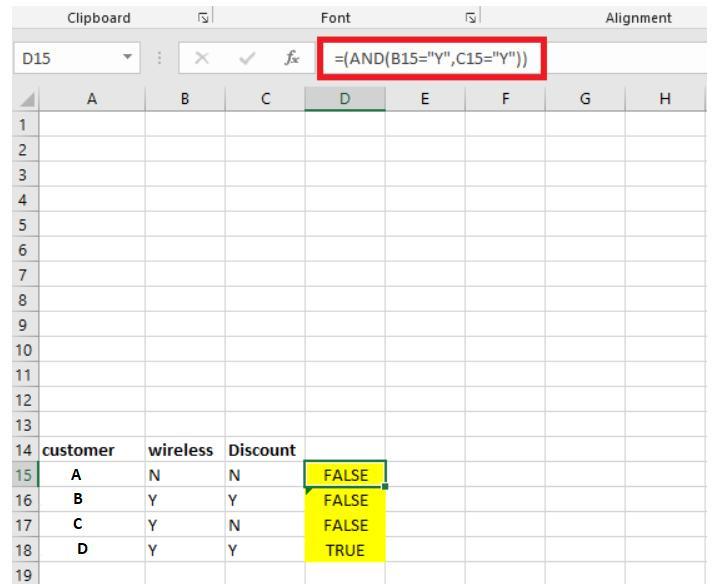Click the wireless Y value in row 16
The image size is (724, 584).
pyautogui.click(x=185, y=499)
